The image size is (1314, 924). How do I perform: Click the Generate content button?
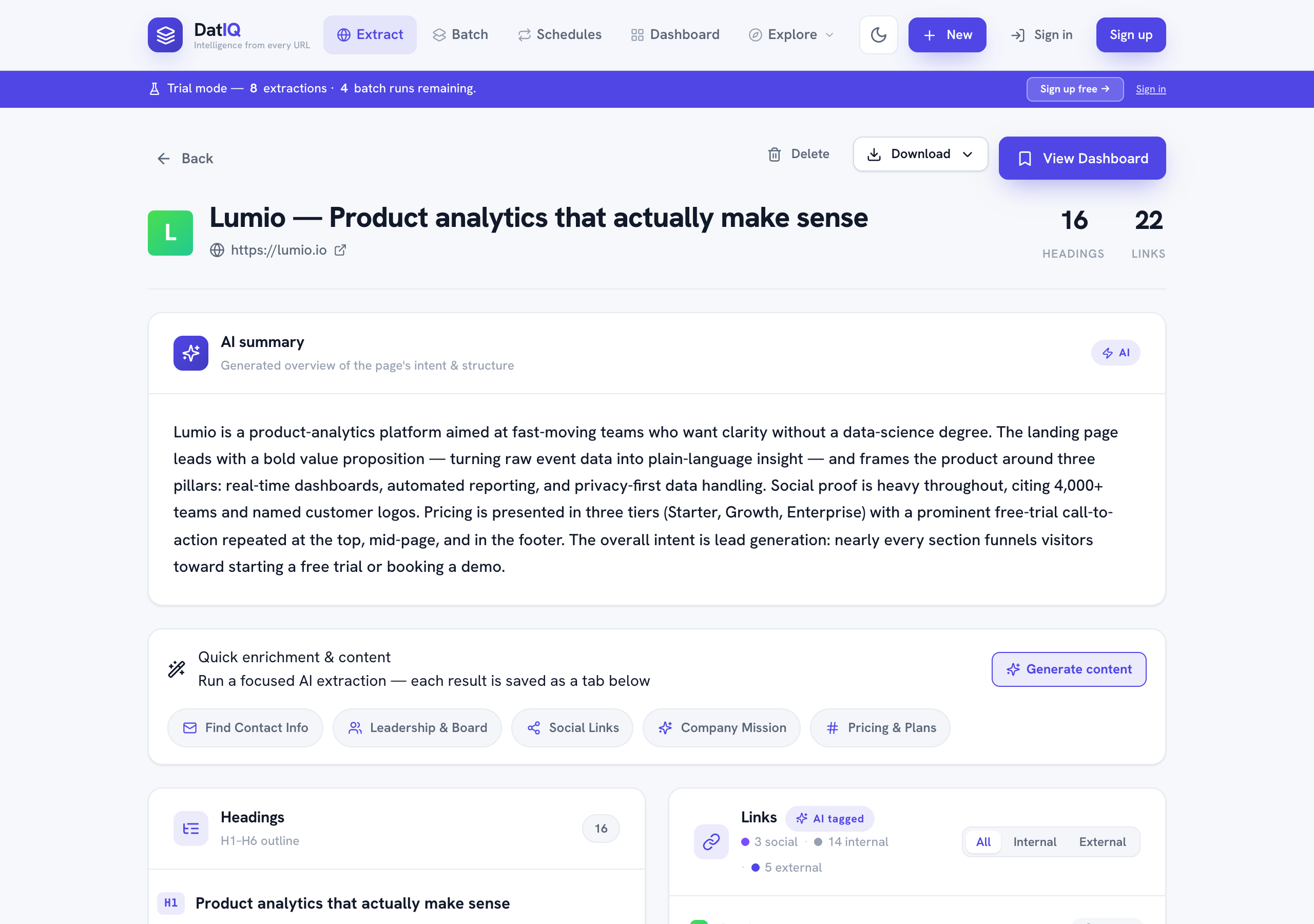click(x=1069, y=669)
